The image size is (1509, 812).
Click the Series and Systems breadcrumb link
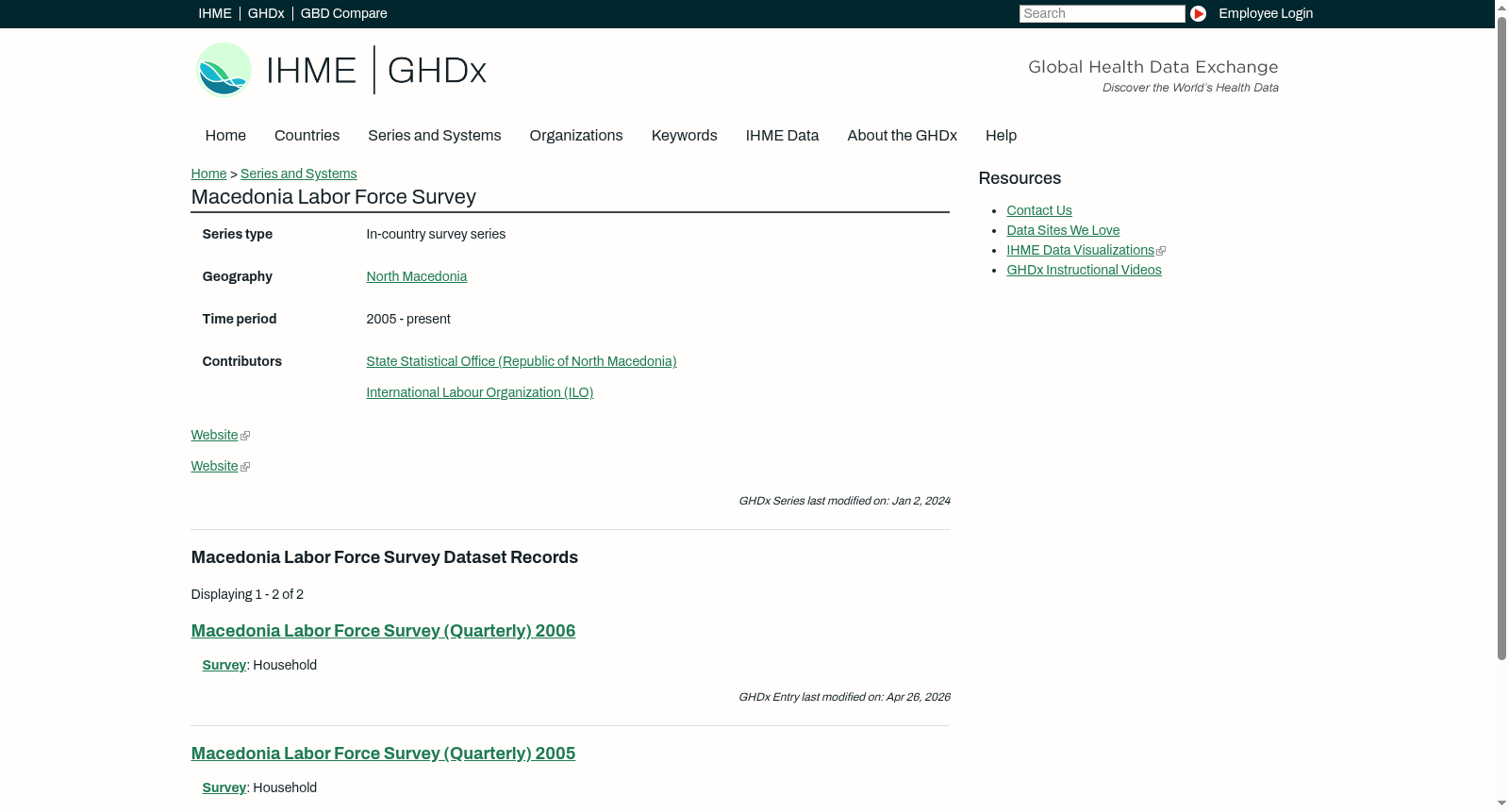[298, 174]
